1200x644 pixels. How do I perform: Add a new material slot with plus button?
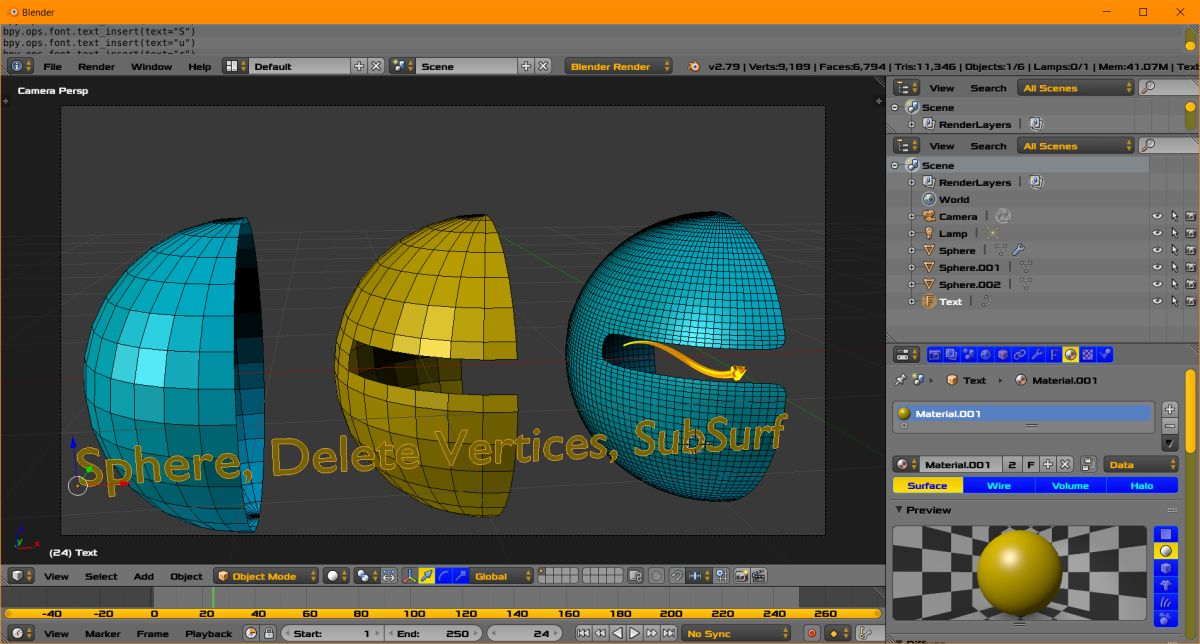(x=1170, y=409)
